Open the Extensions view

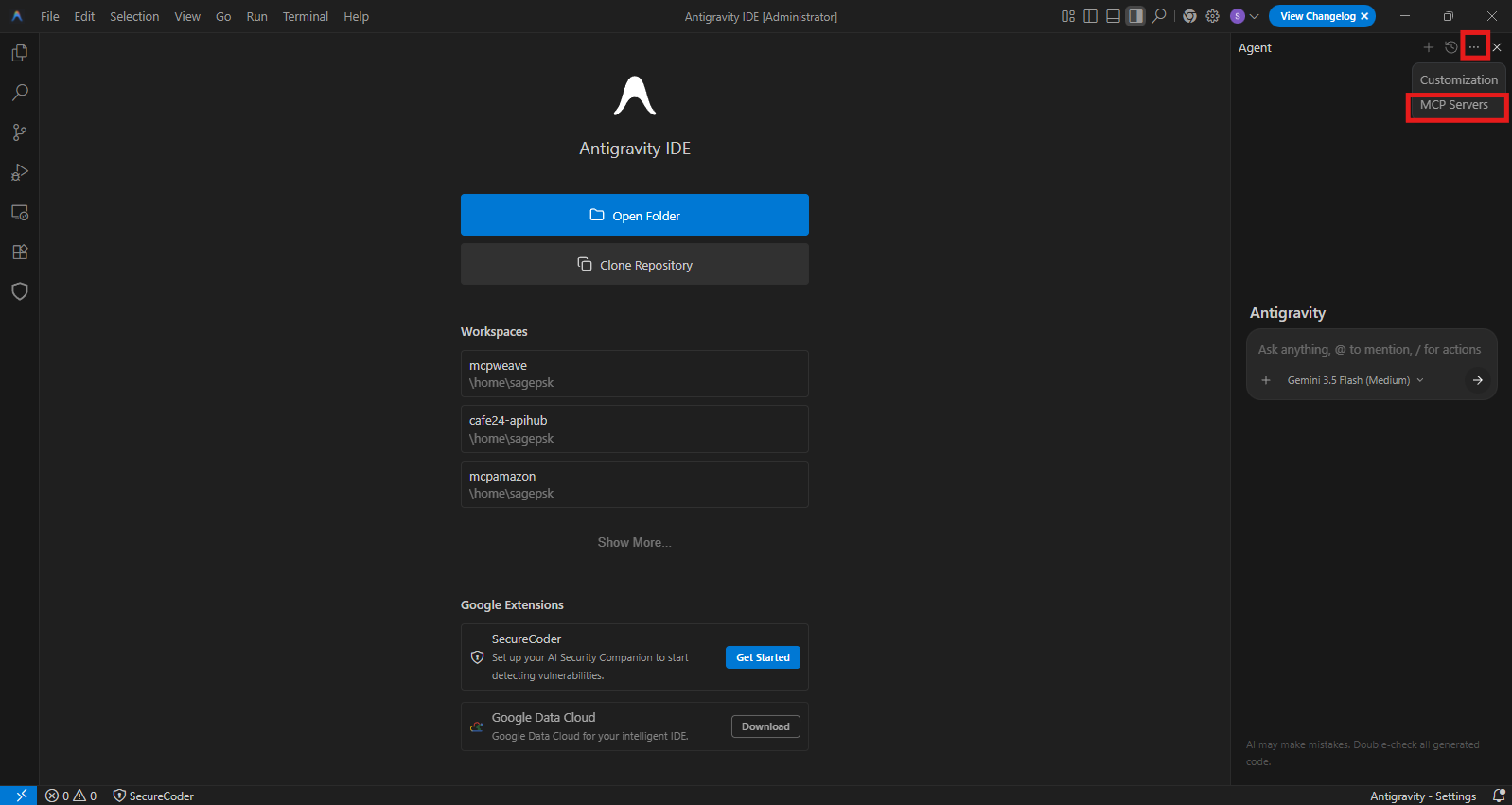(19, 252)
